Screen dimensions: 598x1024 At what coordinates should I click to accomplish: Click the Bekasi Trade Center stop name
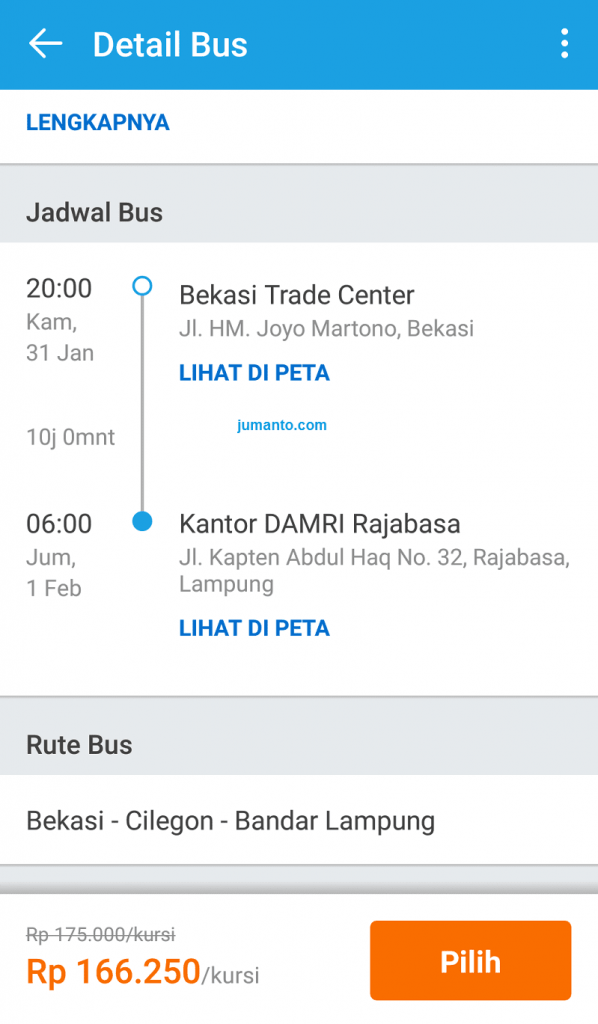coord(297,295)
